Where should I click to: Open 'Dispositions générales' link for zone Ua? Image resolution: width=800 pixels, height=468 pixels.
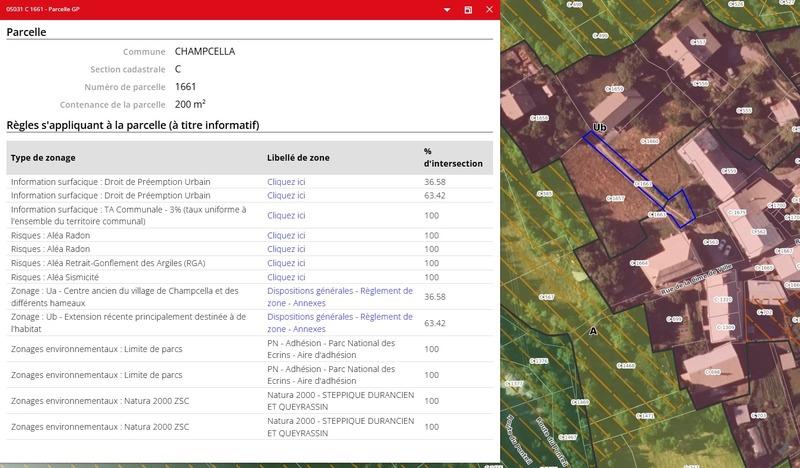(x=311, y=291)
